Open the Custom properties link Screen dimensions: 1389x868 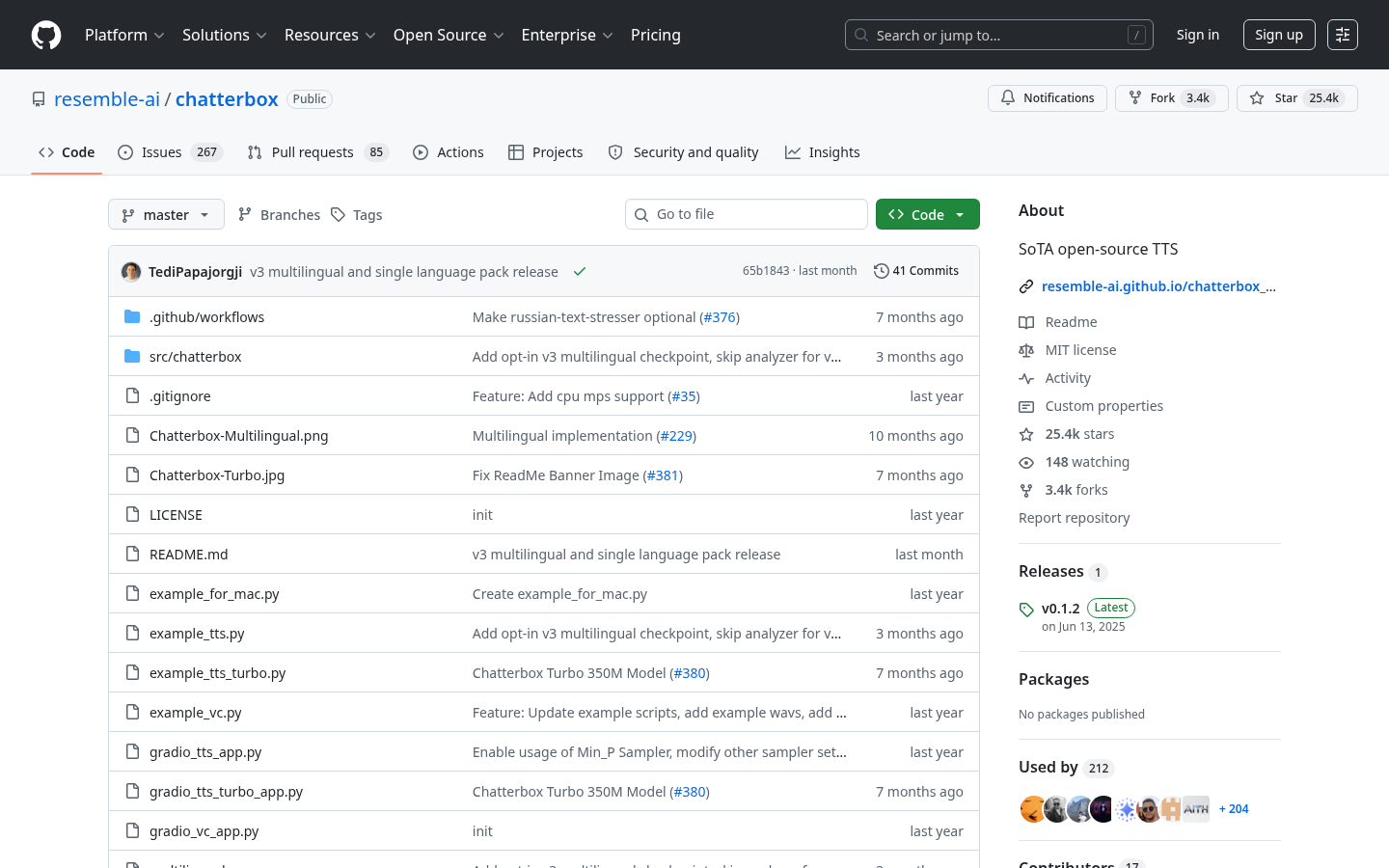[1104, 406]
